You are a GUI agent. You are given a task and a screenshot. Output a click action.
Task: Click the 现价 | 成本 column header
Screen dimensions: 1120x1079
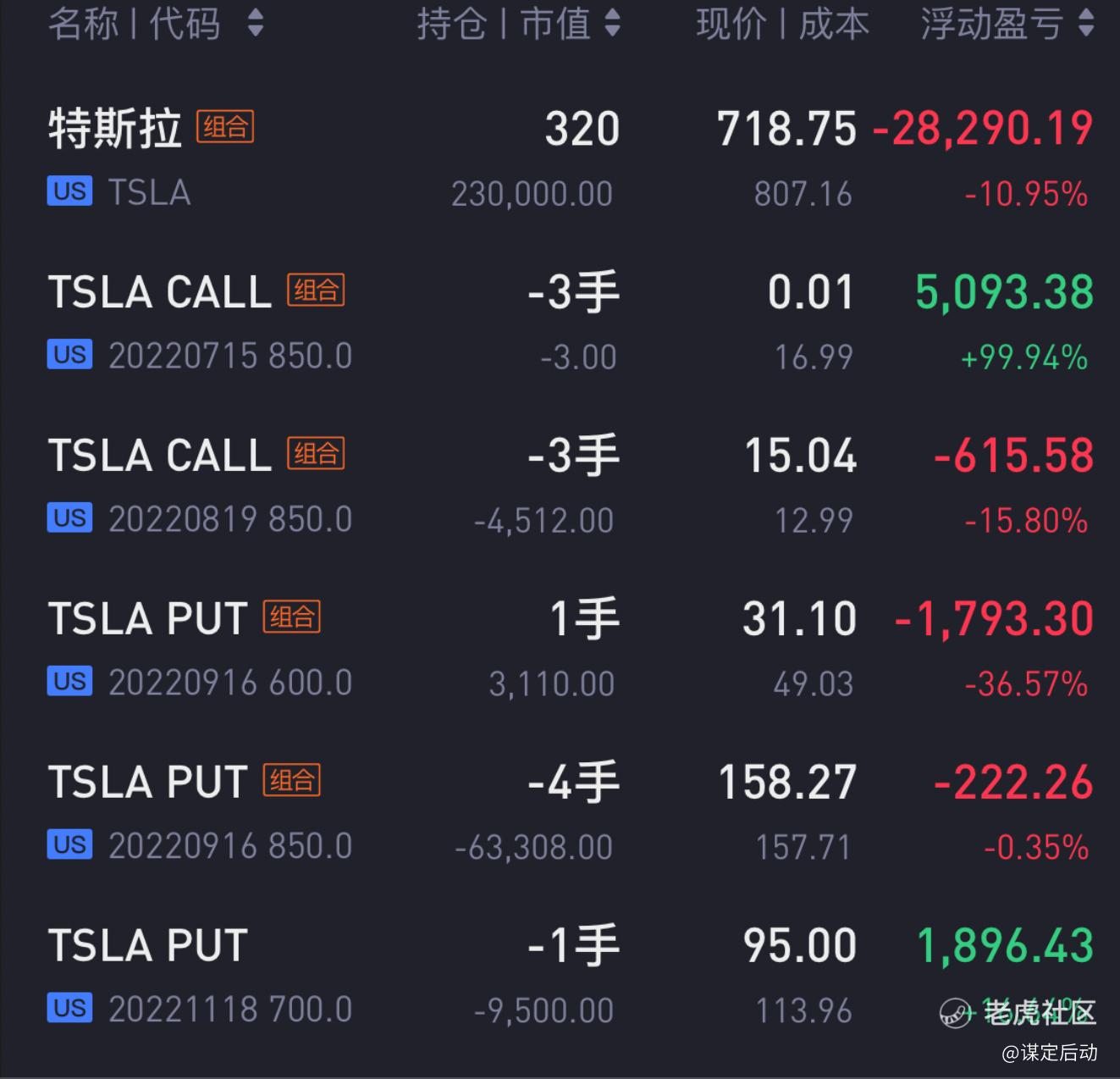[783, 24]
